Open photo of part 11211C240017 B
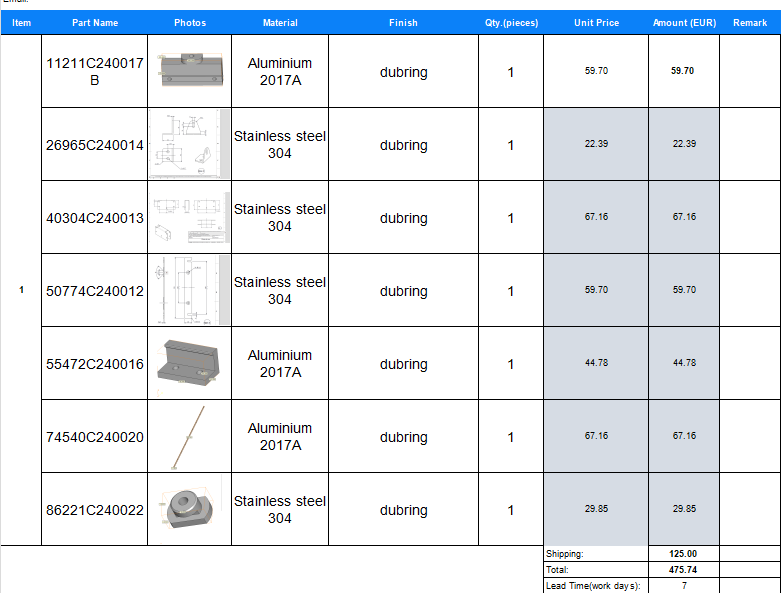Image resolution: width=781 pixels, height=593 pixels. [190, 69]
